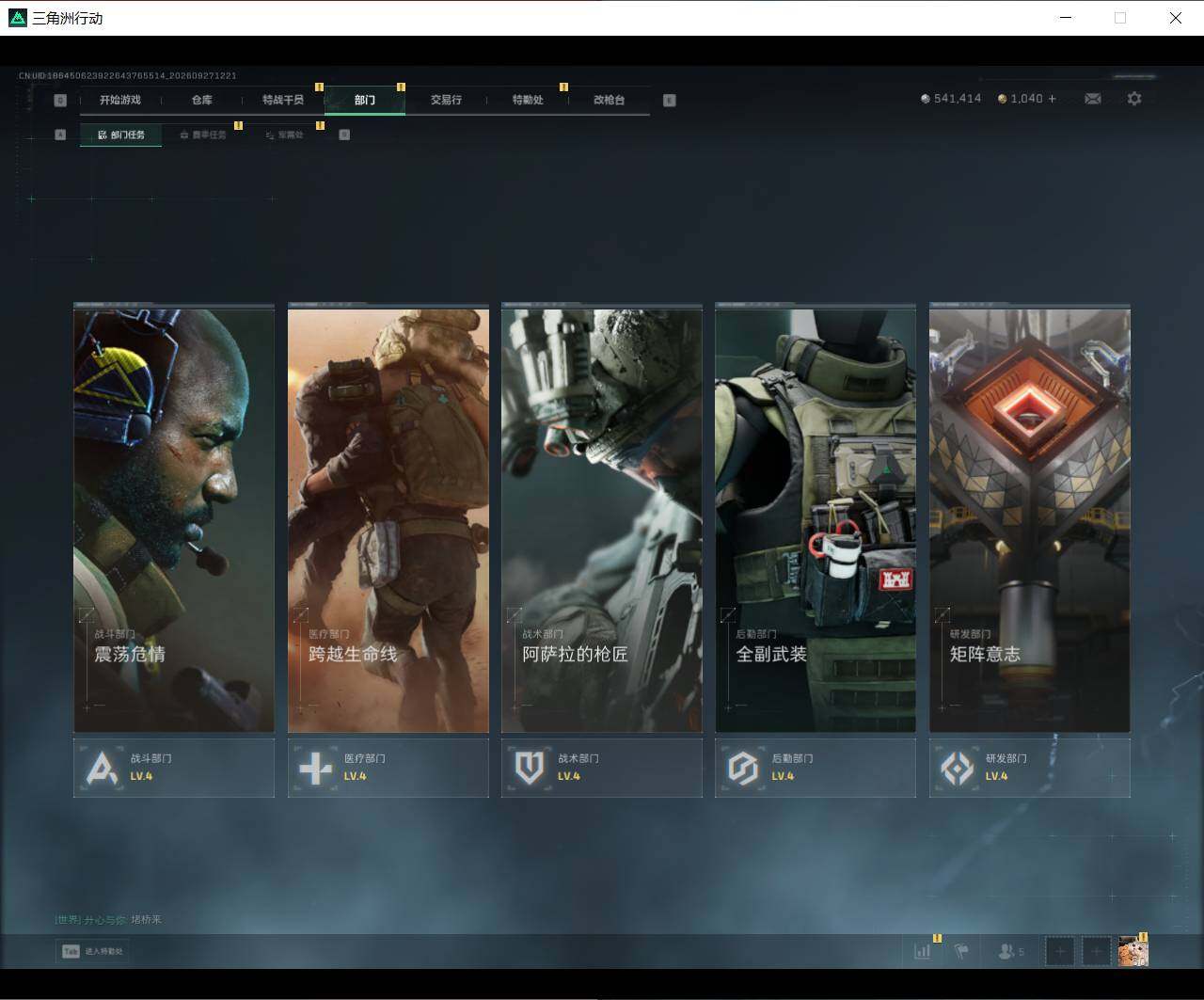Click the 战术部门 shield emblem icon
Image resolution: width=1204 pixels, height=1000 pixels.
pos(530,769)
